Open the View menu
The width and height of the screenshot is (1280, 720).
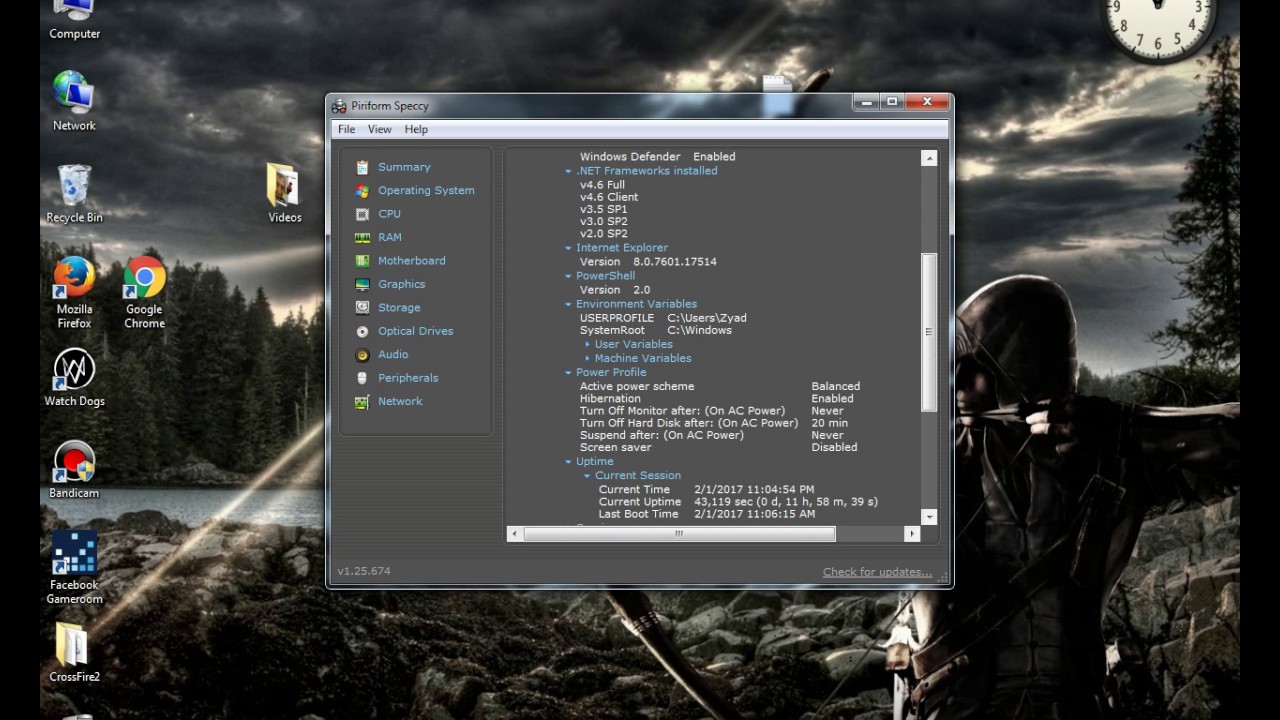tap(379, 129)
